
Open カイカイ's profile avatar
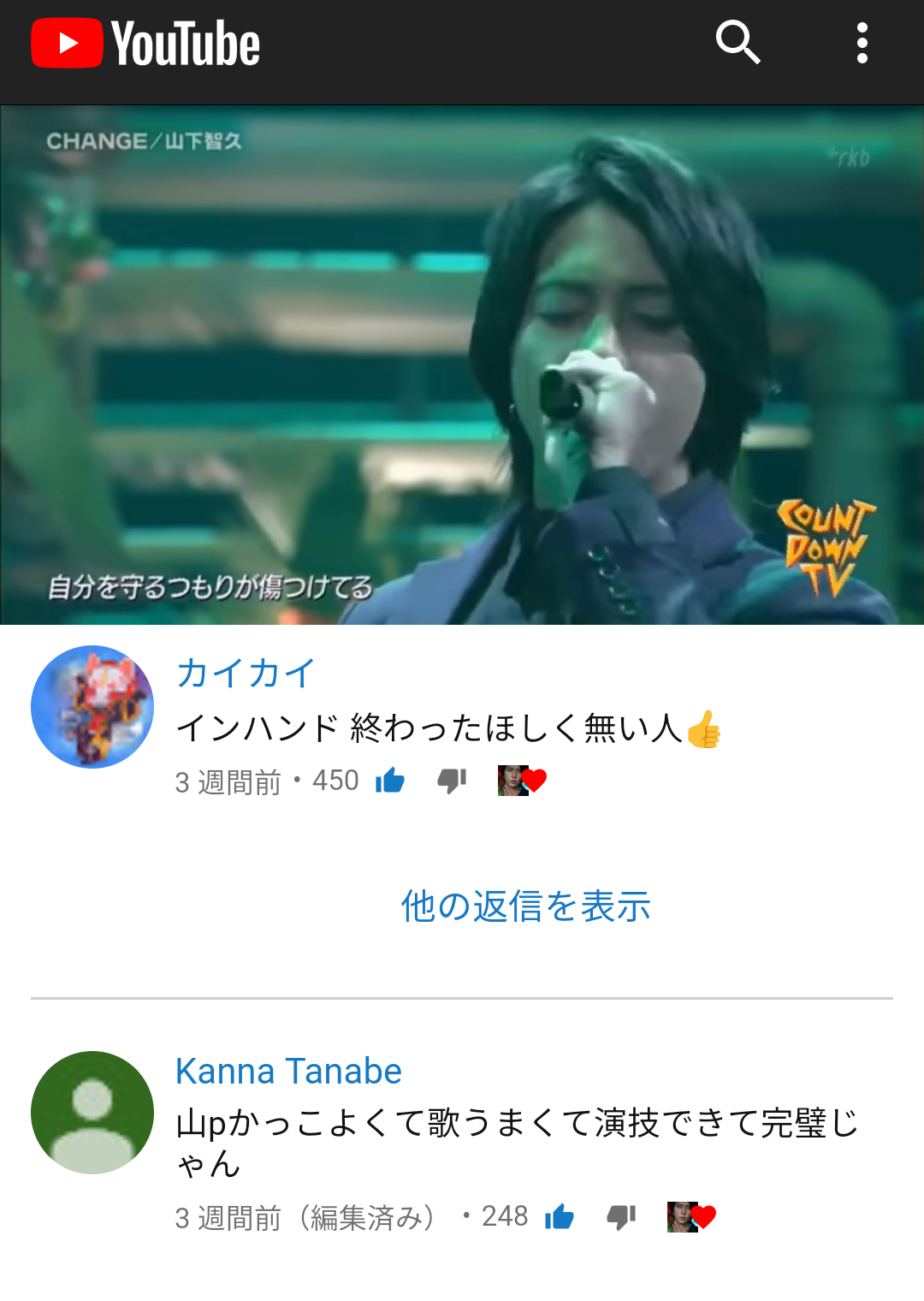click(92, 707)
